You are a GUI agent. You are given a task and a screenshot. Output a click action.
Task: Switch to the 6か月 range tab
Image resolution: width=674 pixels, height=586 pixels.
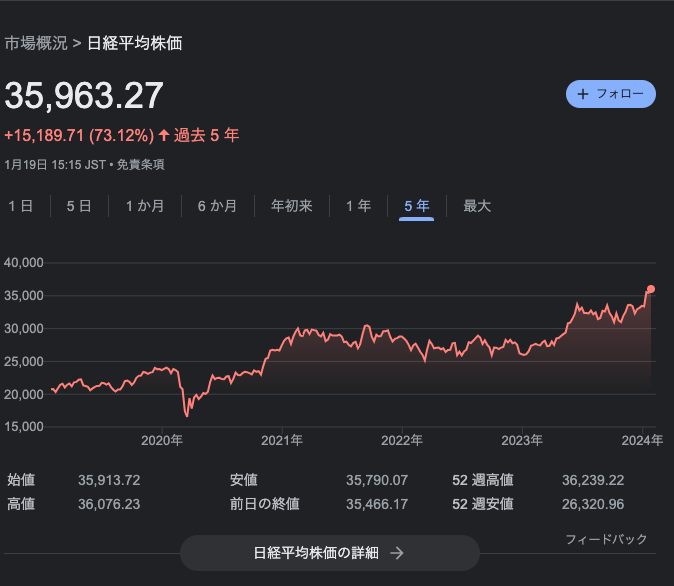coord(217,206)
